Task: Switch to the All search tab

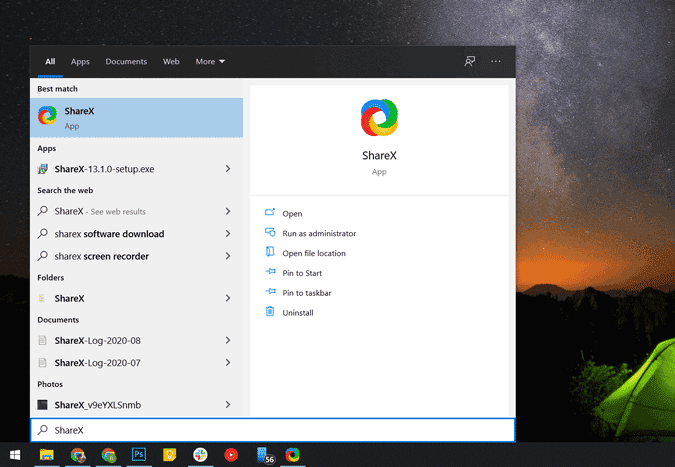Action: point(50,62)
